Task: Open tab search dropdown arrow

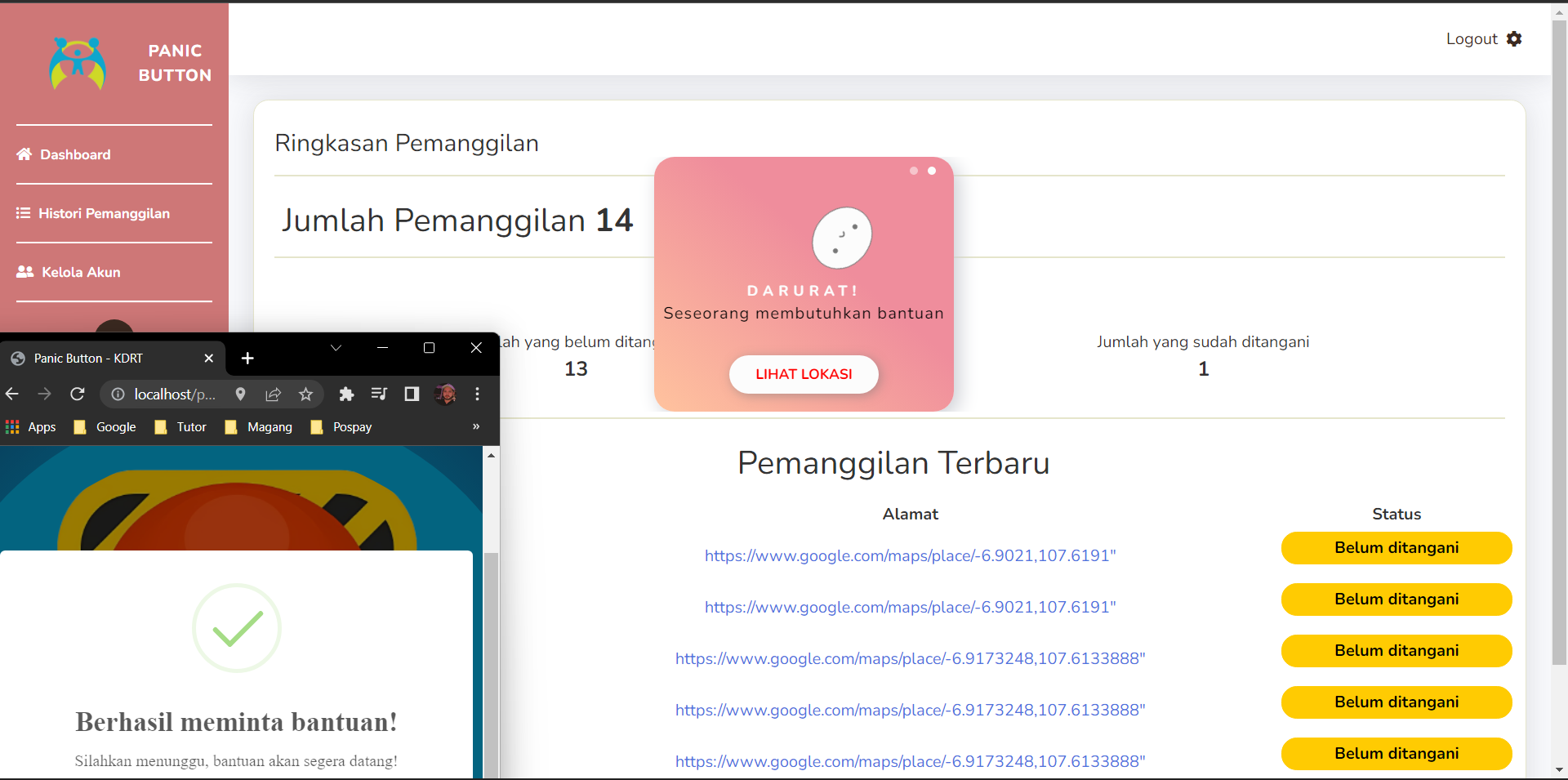Action: coord(336,348)
